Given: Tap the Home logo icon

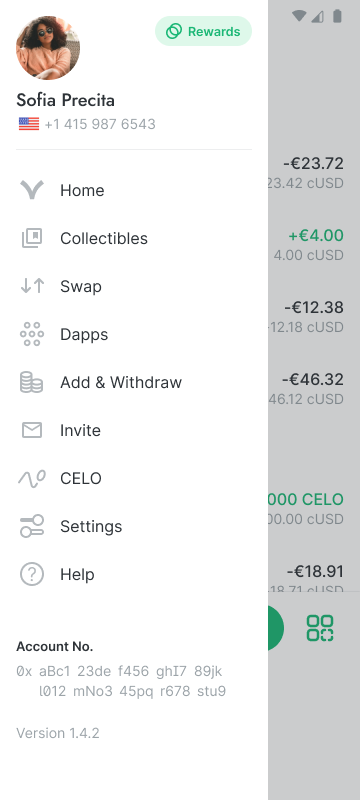Looking at the screenshot, I should 32,190.
